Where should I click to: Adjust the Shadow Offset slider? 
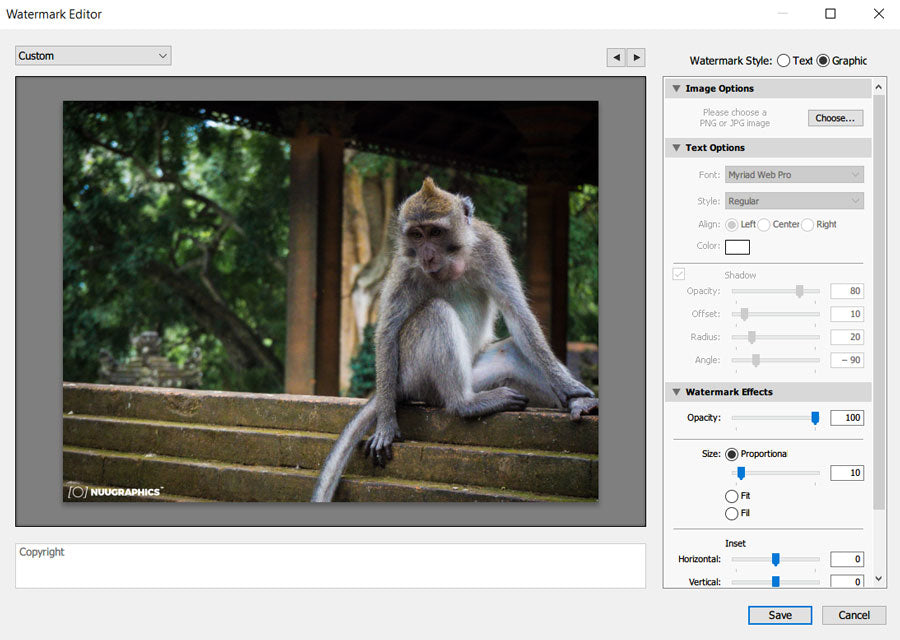point(744,314)
